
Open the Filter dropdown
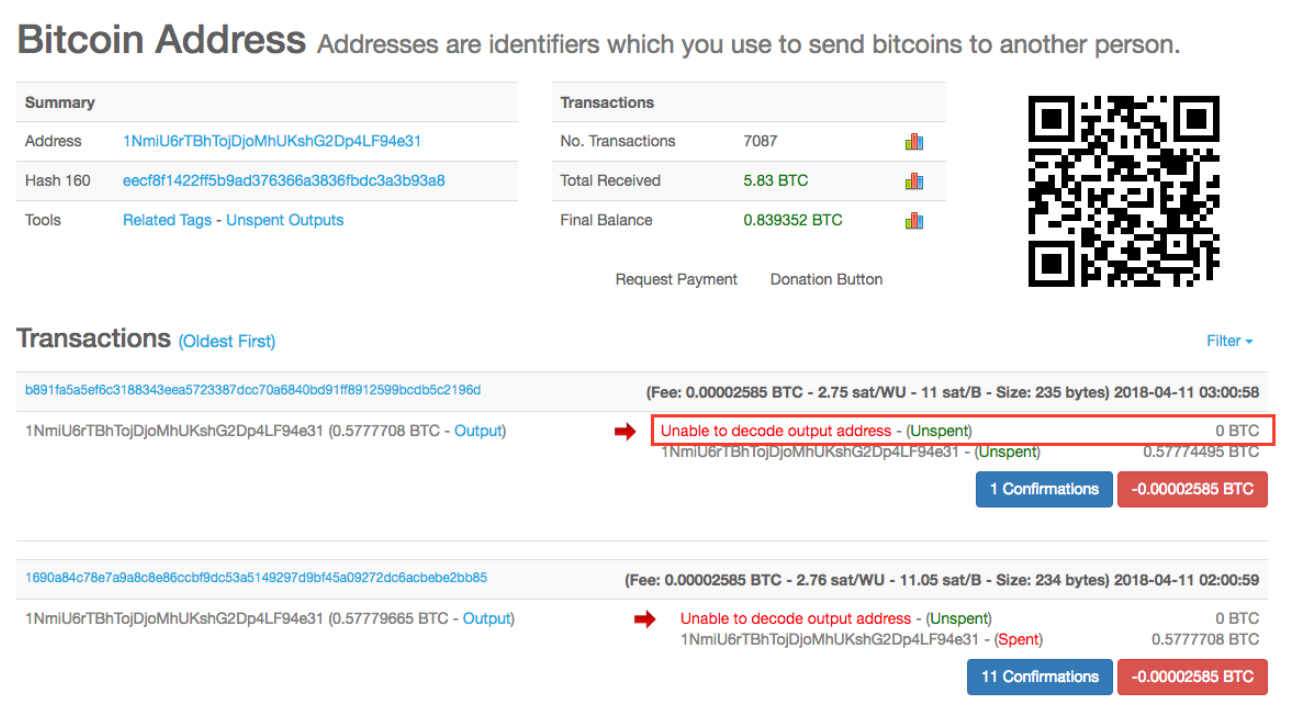pos(1229,341)
